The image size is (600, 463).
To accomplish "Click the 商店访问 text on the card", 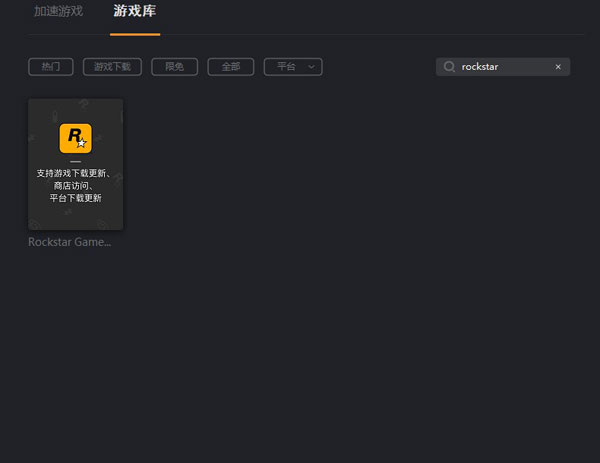I will [x=75, y=186].
